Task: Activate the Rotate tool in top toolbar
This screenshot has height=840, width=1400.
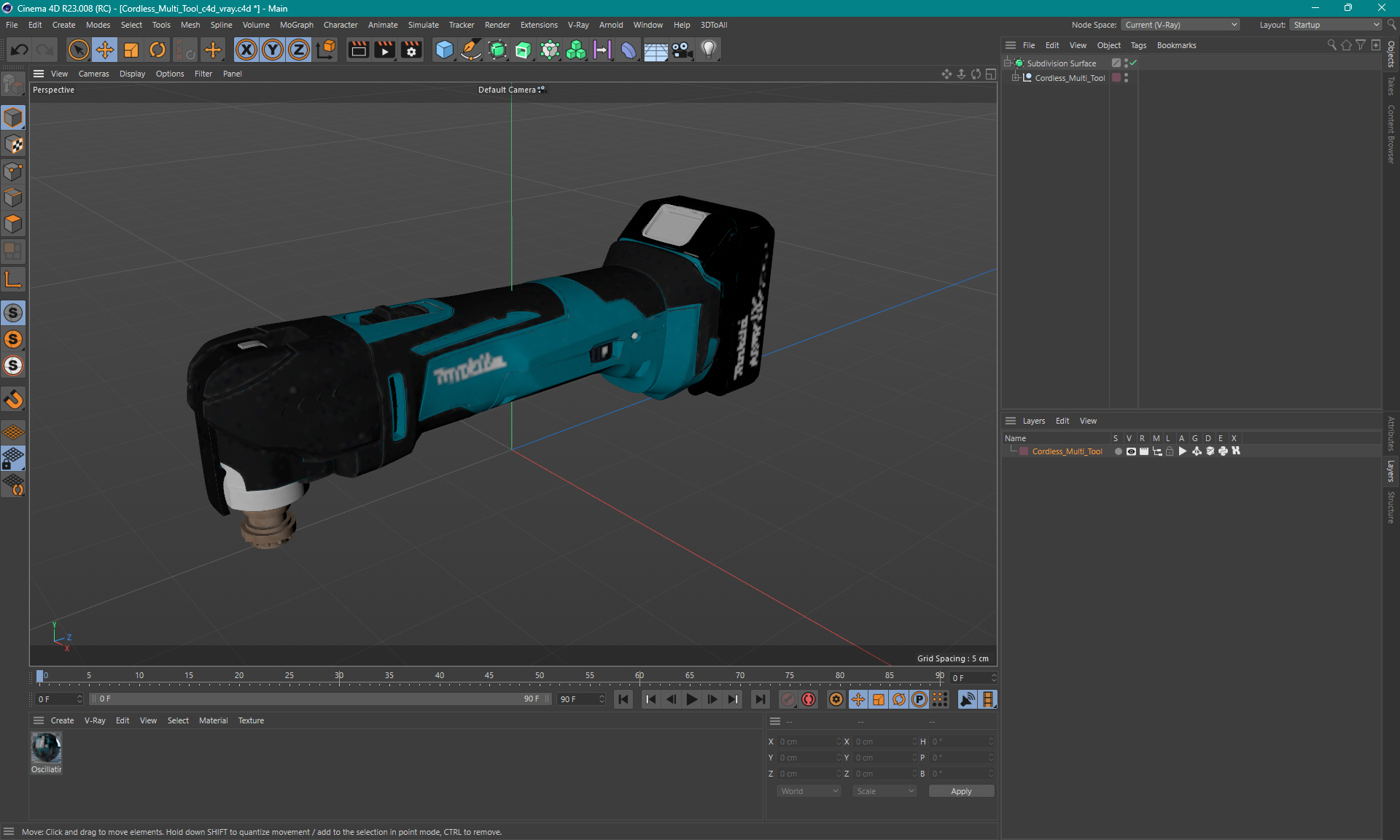Action: [x=157, y=50]
